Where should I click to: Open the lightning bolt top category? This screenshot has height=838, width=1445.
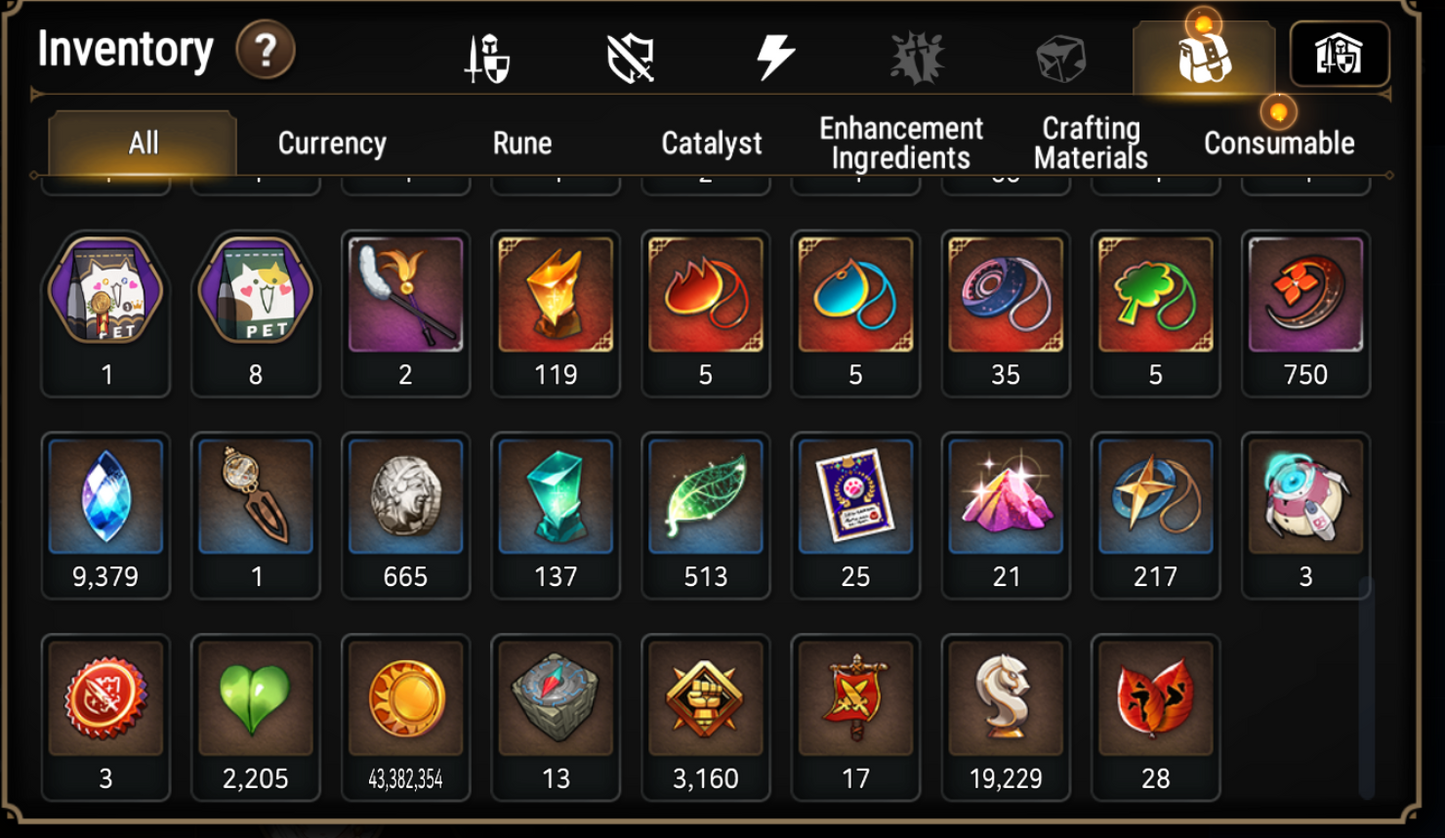(x=775, y=57)
